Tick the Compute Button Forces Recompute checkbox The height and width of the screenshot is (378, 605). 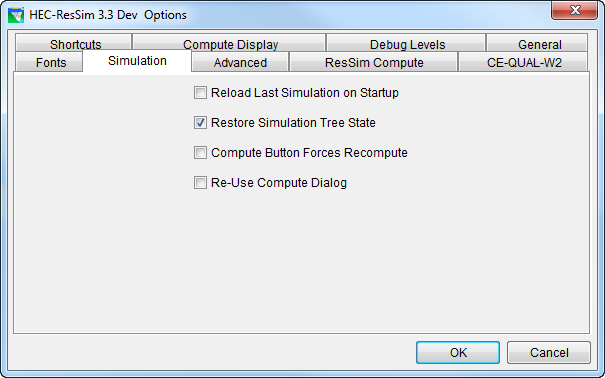pos(200,153)
